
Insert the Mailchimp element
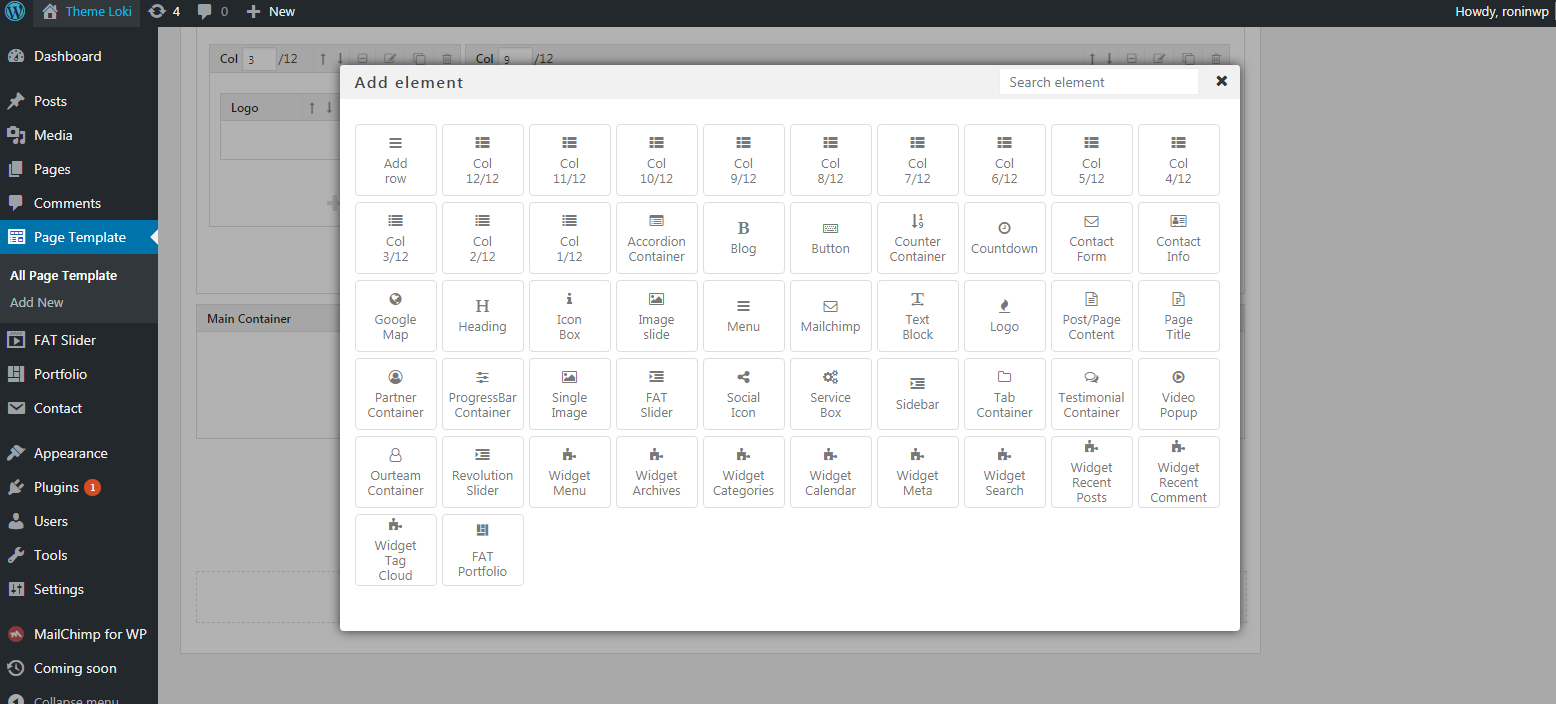[831, 316]
